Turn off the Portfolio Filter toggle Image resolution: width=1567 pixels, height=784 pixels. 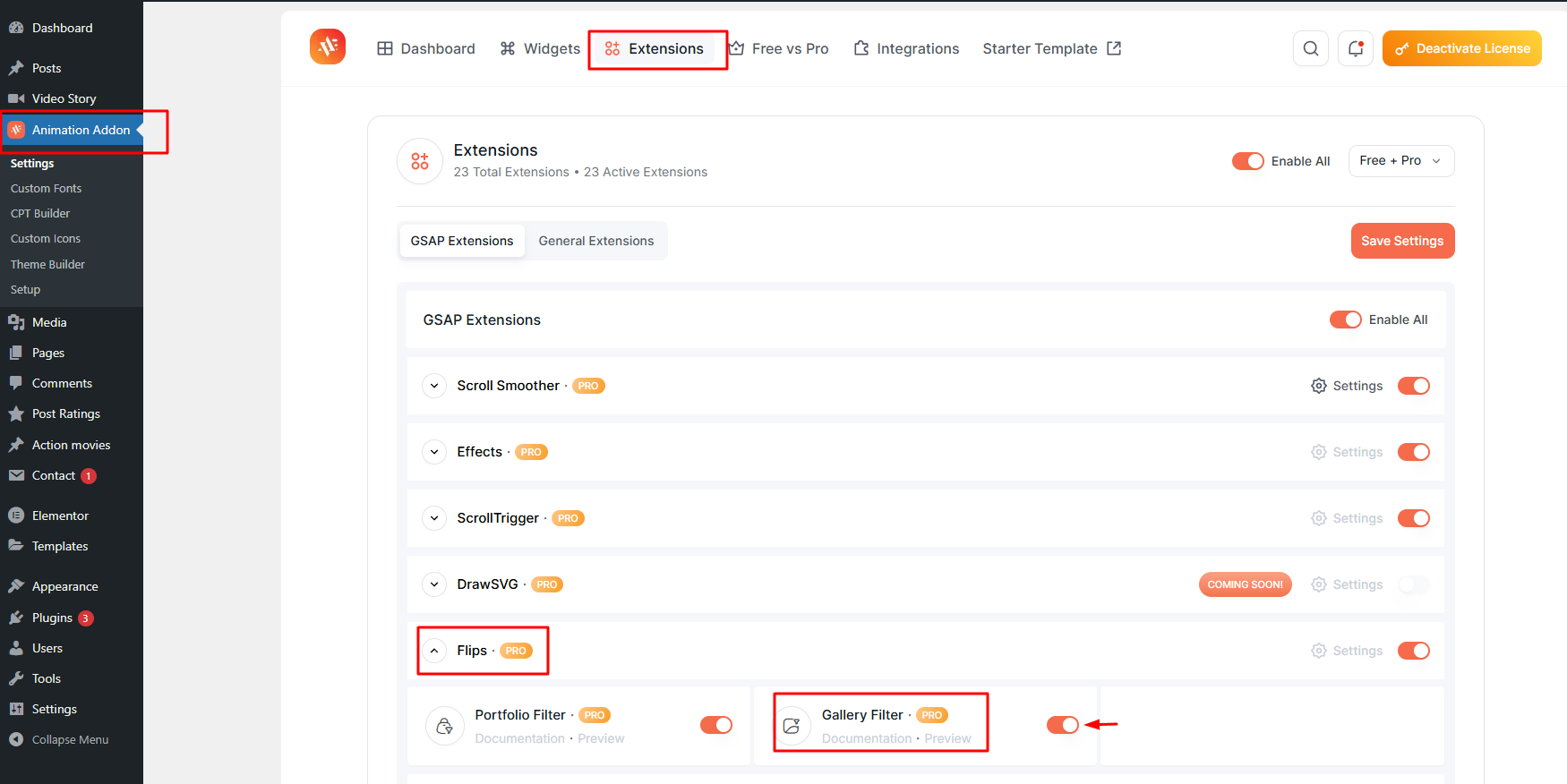coord(716,725)
